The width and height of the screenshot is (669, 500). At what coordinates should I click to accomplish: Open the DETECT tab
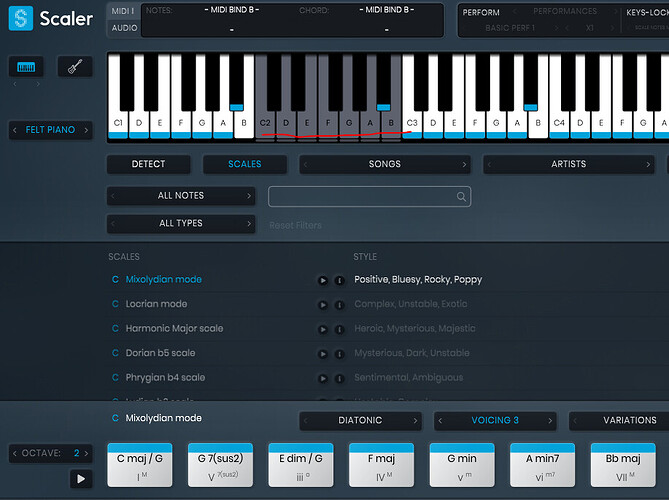click(x=148, y=164)
